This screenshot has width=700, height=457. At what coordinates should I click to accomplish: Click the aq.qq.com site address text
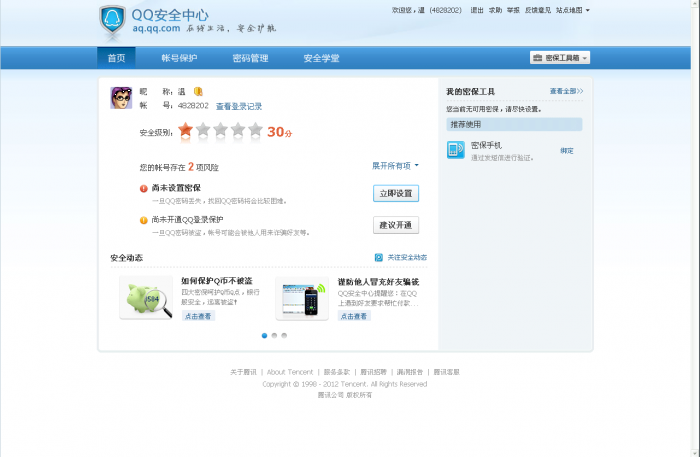pos(156,29)
